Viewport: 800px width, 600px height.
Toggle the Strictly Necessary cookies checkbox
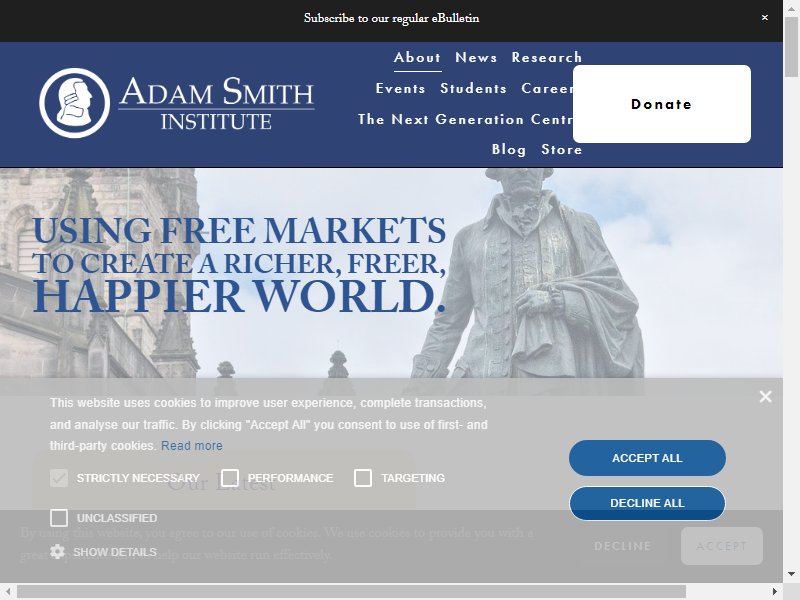click(x=59, y=478)
